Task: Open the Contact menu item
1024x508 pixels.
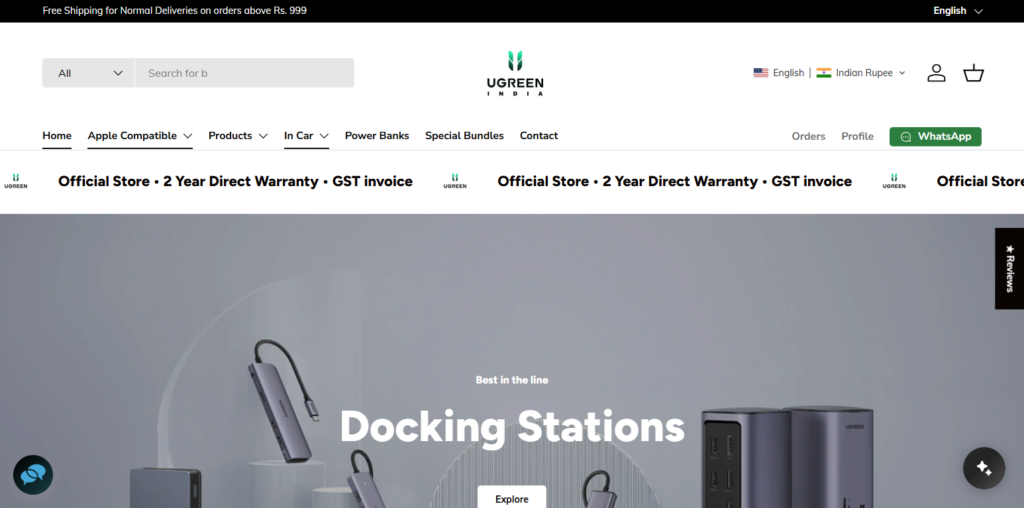Action: [x=539, y=136]
